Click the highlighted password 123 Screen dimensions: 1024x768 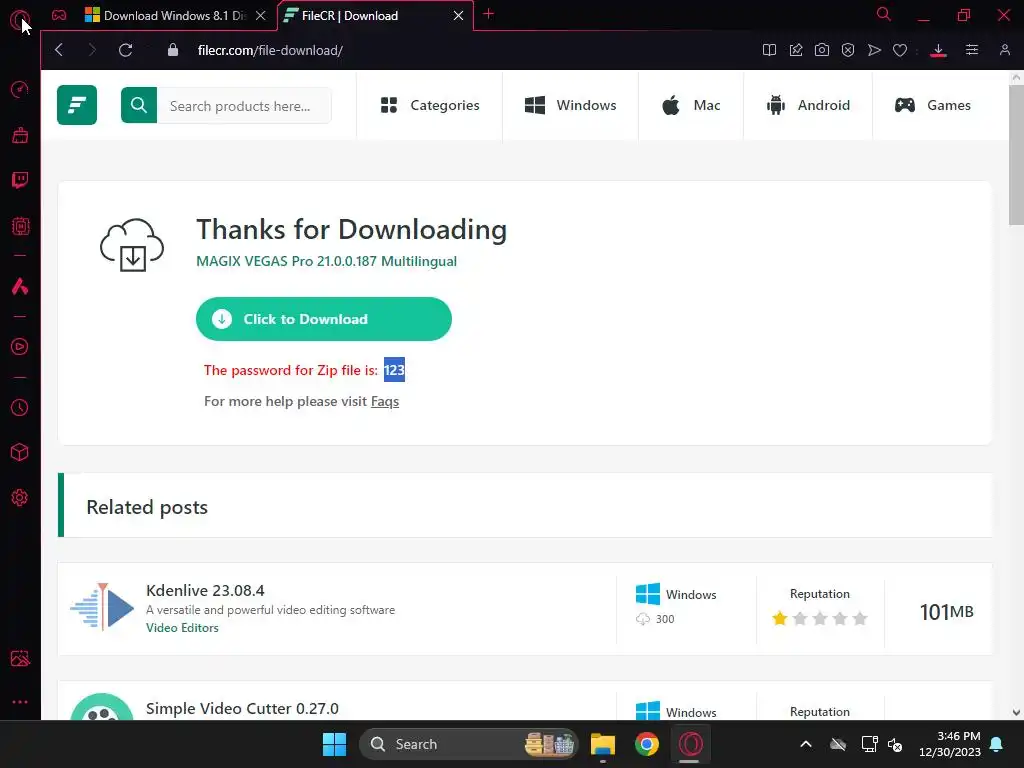[394, 370]
